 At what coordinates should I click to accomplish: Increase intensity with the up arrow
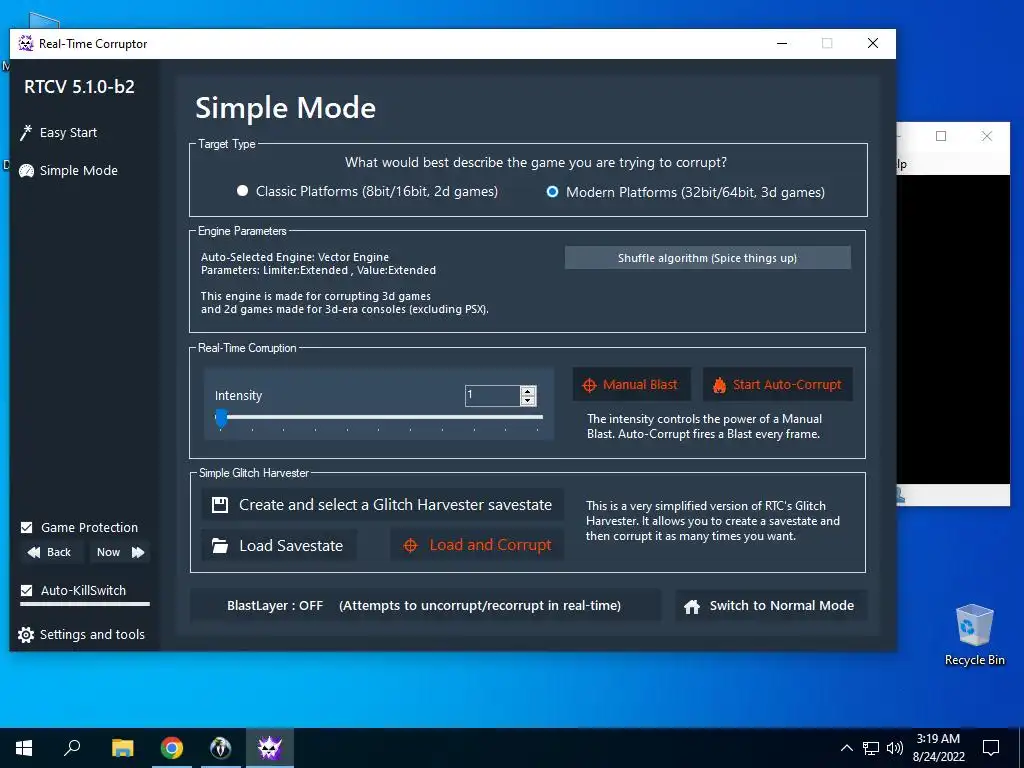pos(528,391)
